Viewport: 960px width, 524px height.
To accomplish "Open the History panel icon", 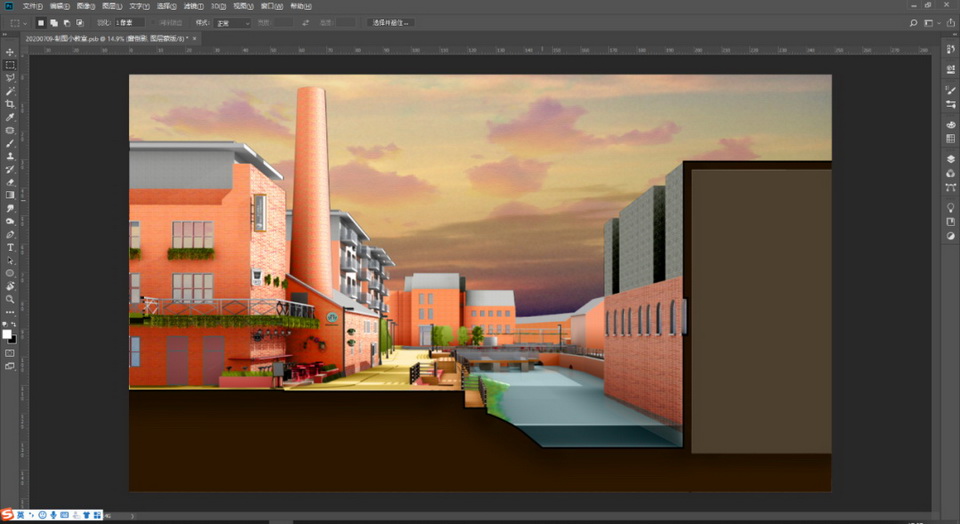I will 950,50.
